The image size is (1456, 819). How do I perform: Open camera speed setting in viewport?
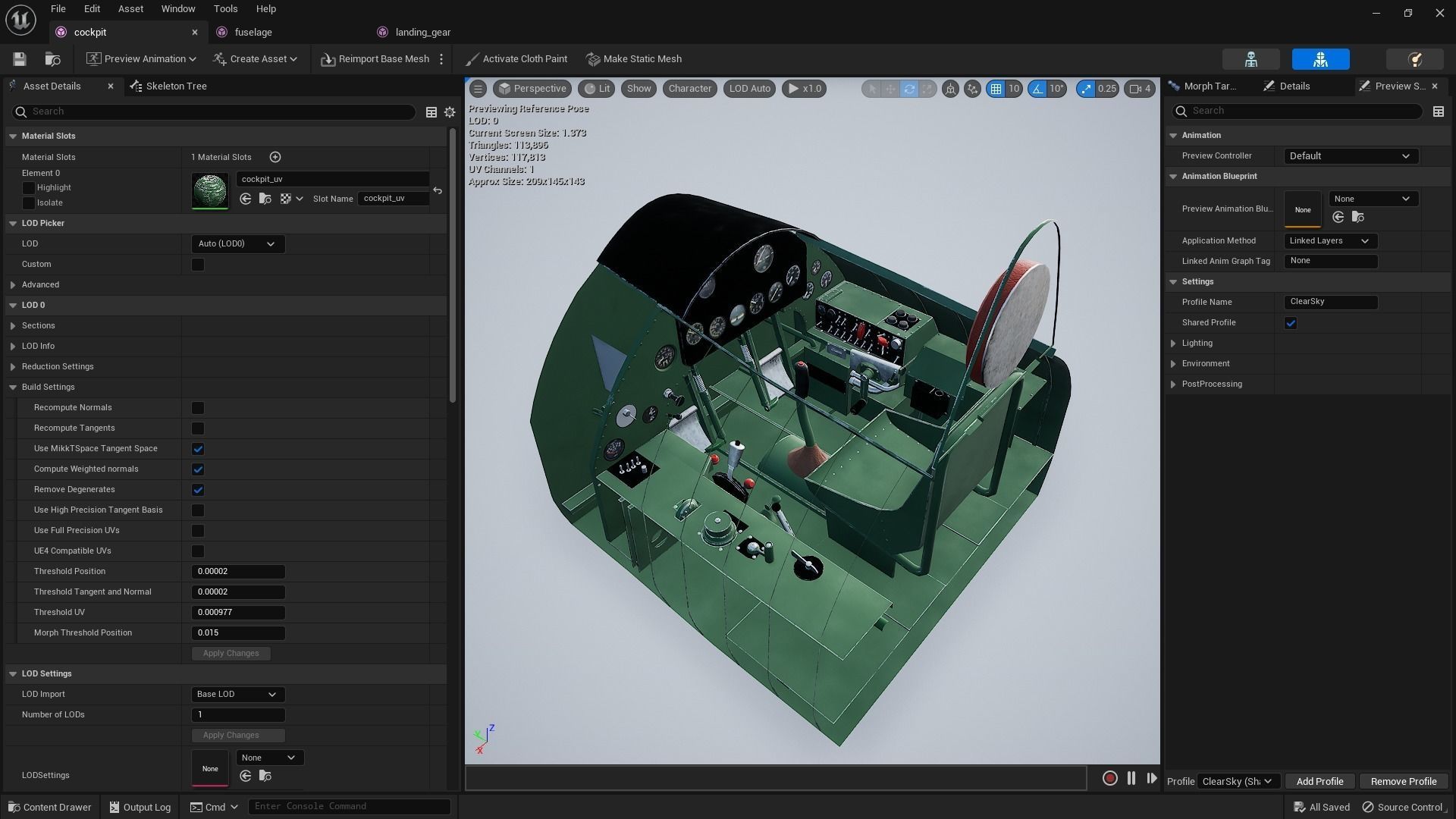point(1140,89)
